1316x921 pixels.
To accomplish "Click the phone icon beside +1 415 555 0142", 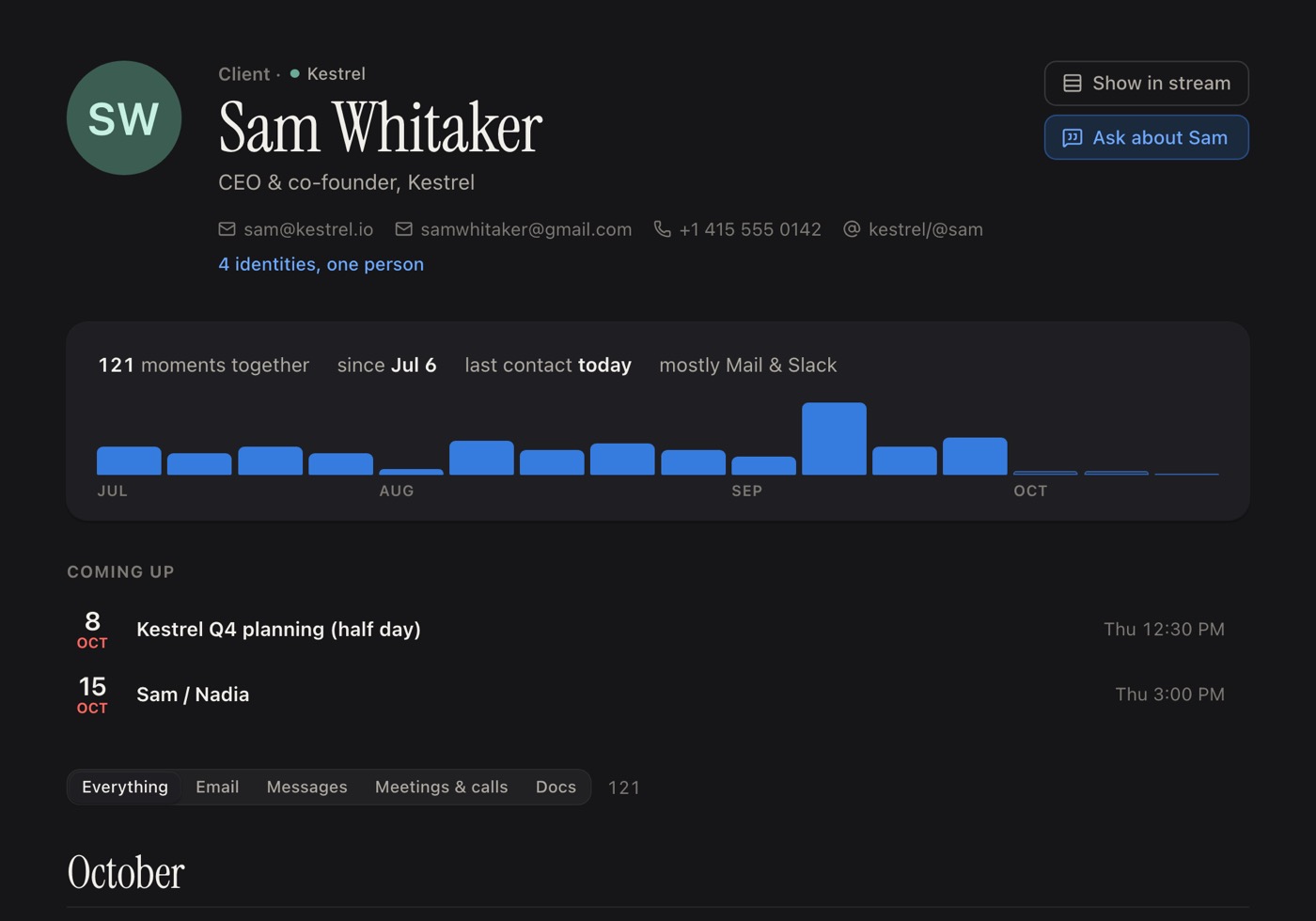I will [x=663, y=229].
